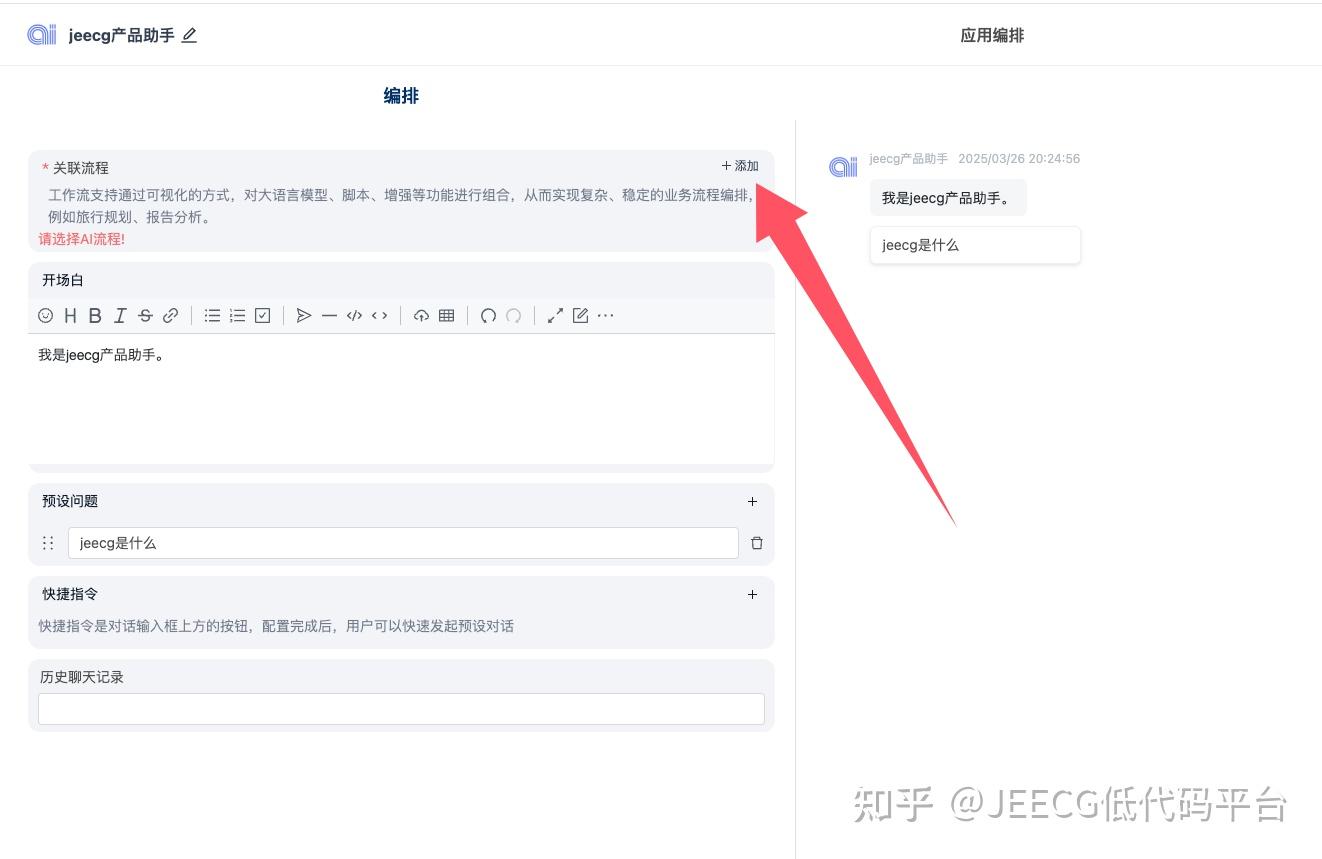The image size is (1322, 859).
Task: Click the jeecg是什么 suggestion in chat preview
Action: [x=975, y=245]
